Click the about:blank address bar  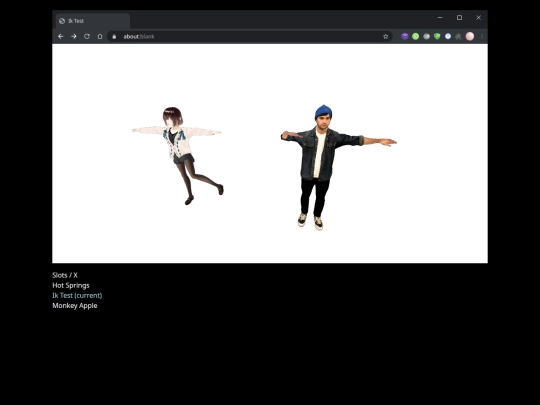click(250, 37)
